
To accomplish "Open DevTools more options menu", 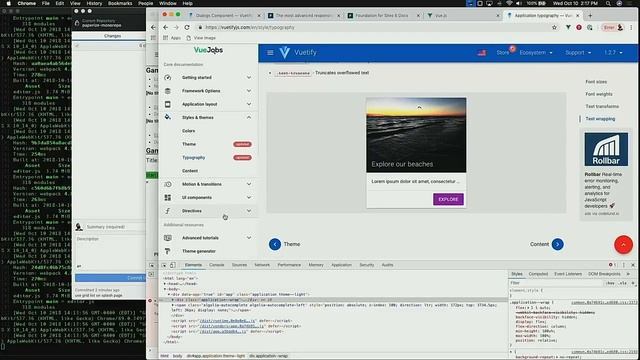I will (x=624, y=265).
